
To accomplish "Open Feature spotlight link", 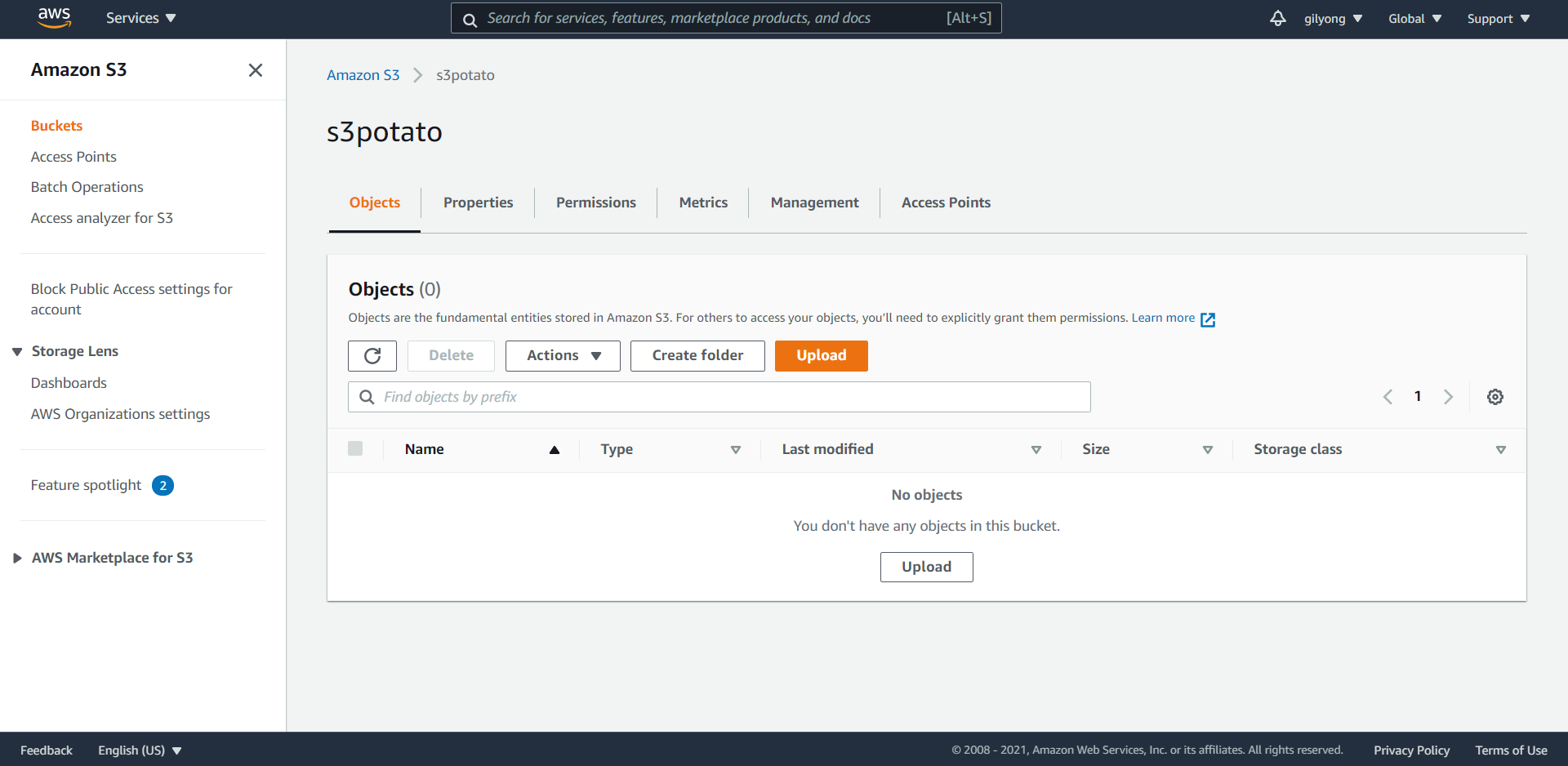I will [x=86, y=486].
